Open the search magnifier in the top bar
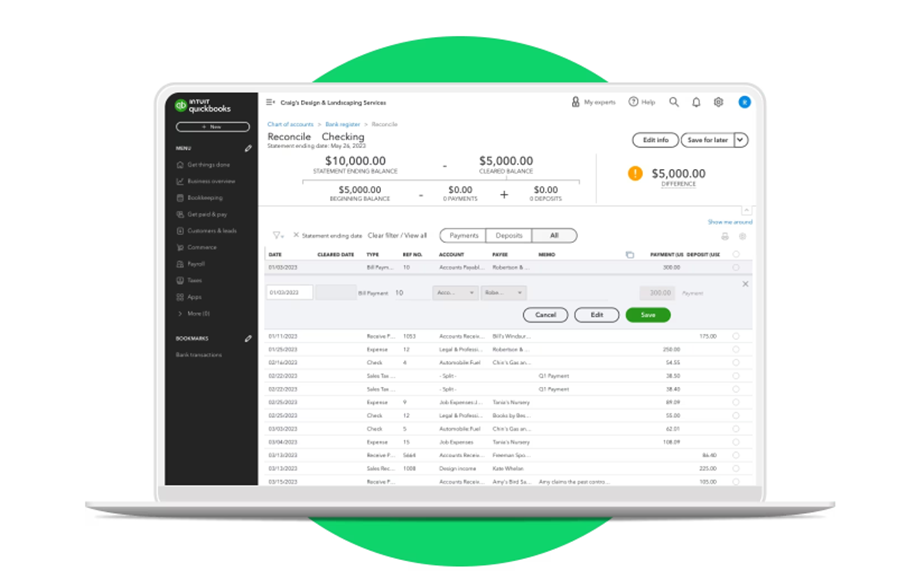The height and width of the screenshot is (588, 916). [x=674, y=102]
